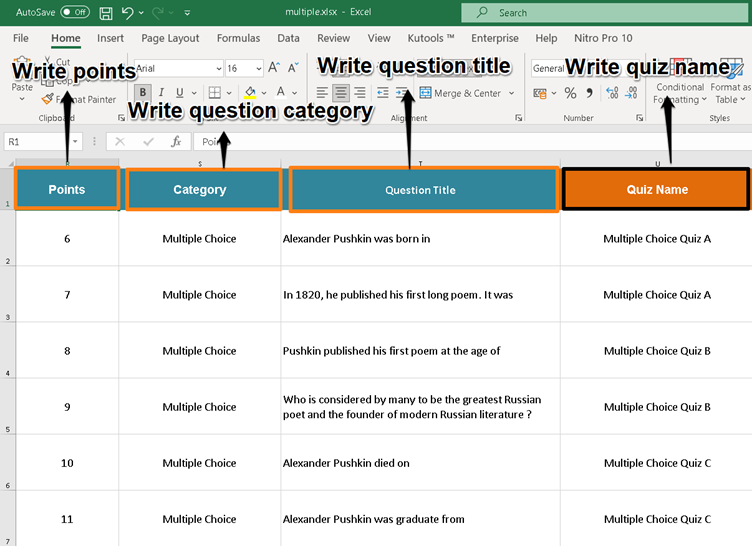Toggle Bold formatting button
This screenshot has height=546, width=752.
143,93
